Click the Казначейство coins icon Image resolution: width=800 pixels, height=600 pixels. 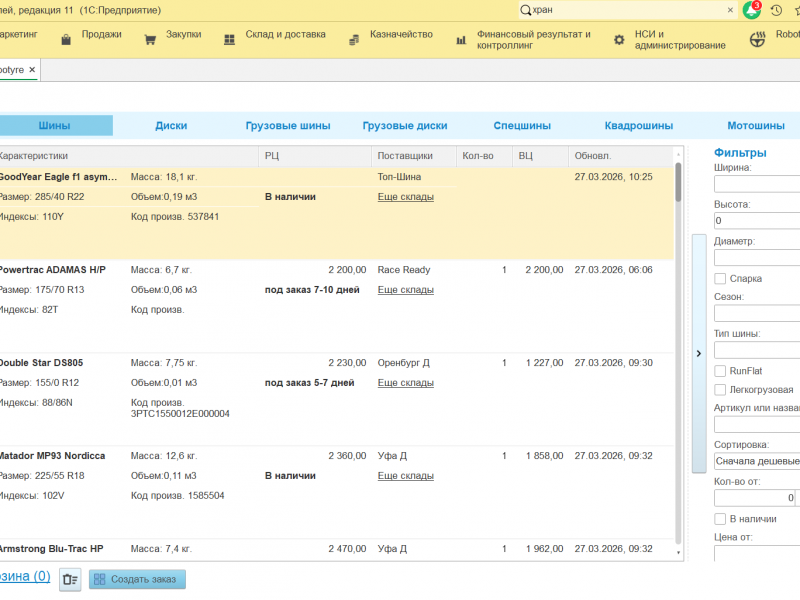pyautogui.click(x=354, y=40)
